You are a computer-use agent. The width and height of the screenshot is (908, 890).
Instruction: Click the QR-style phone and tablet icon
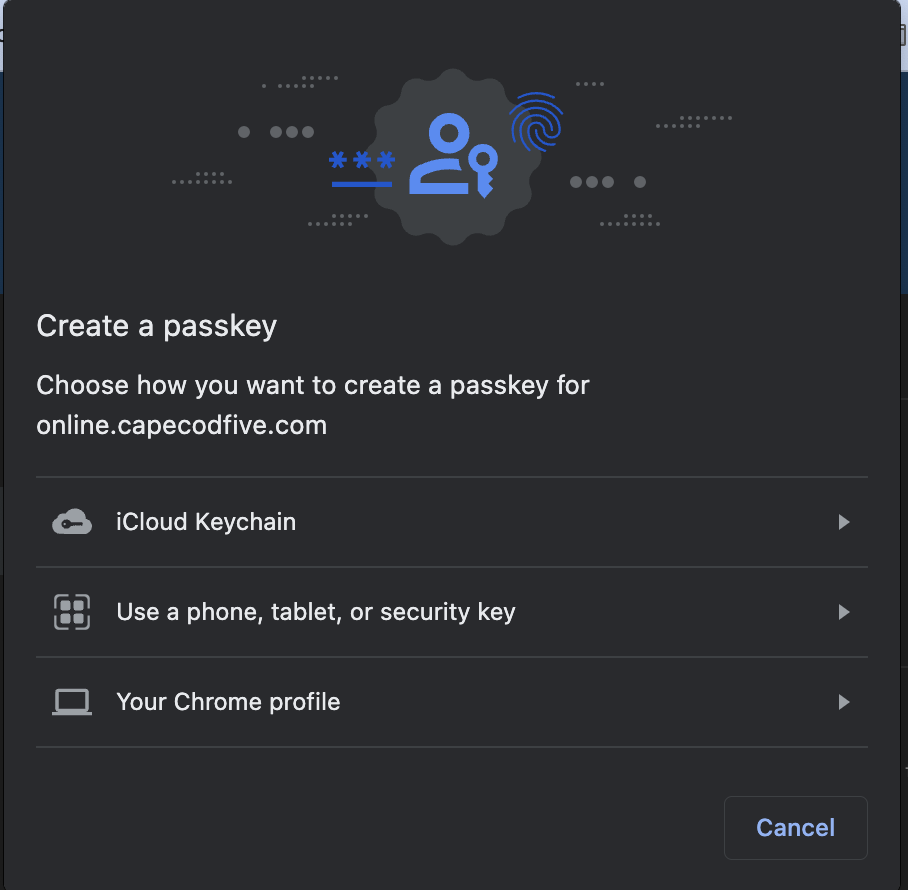pyautogui.click(x=72, y=612)
